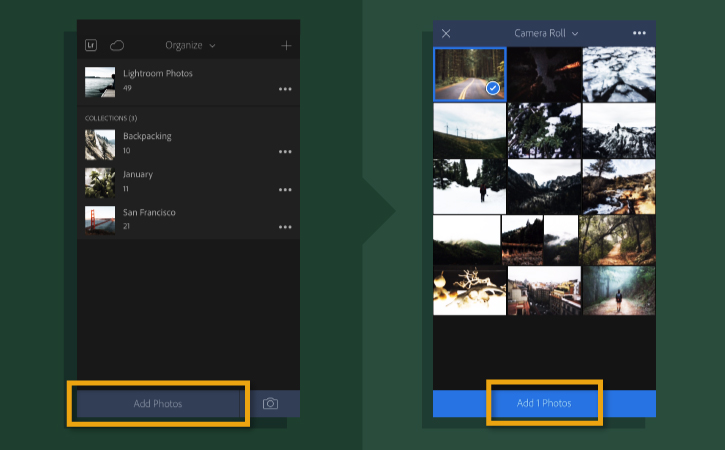The height and width of the screenshot is (450, 725).
Task: Select the golden ornaments photo
Action: coord(470,290)
